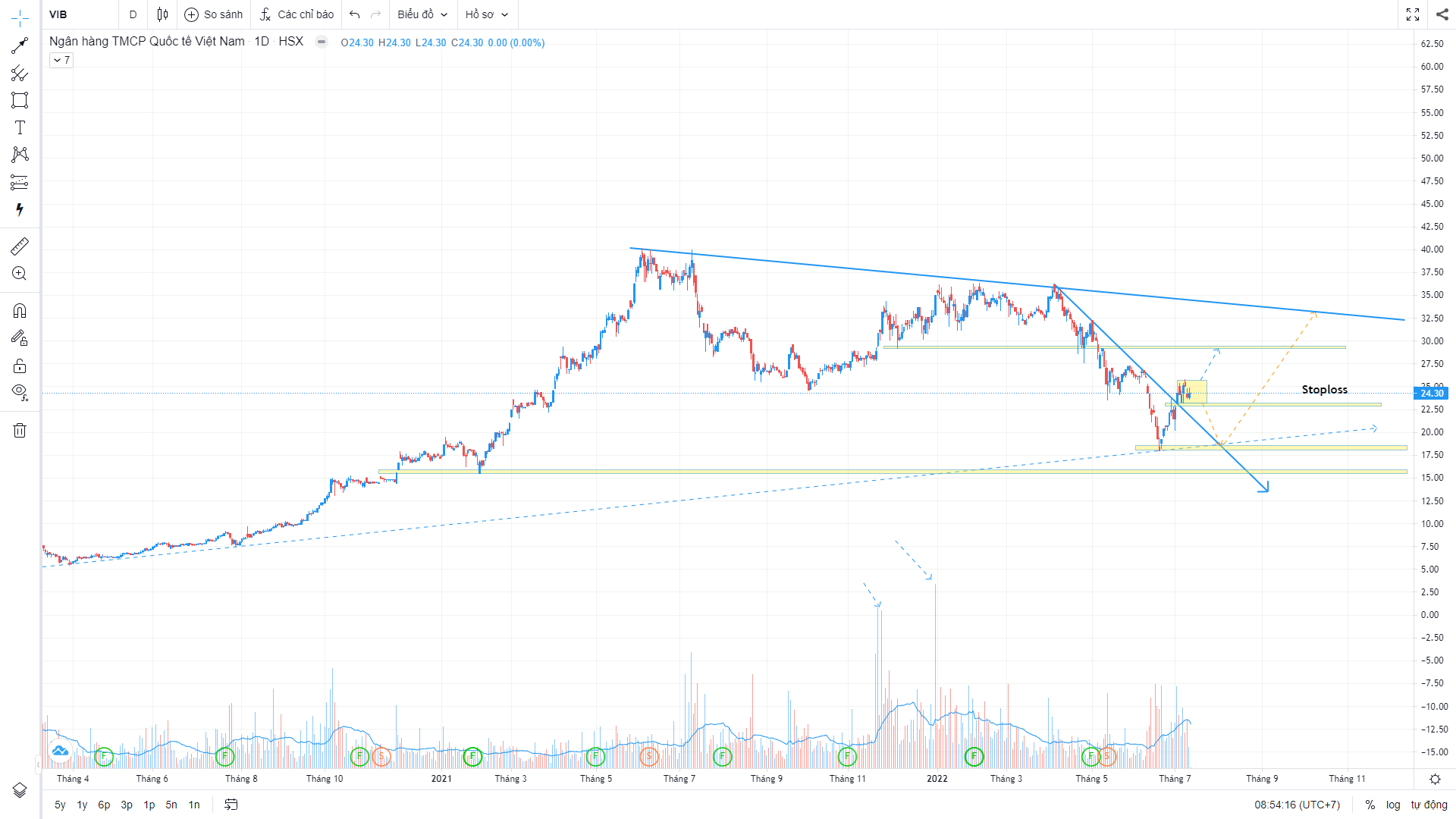This screenshot has height=819, width=1456.
Task: Open the go-to-date calendar icon
Action: tap(231, 805)
